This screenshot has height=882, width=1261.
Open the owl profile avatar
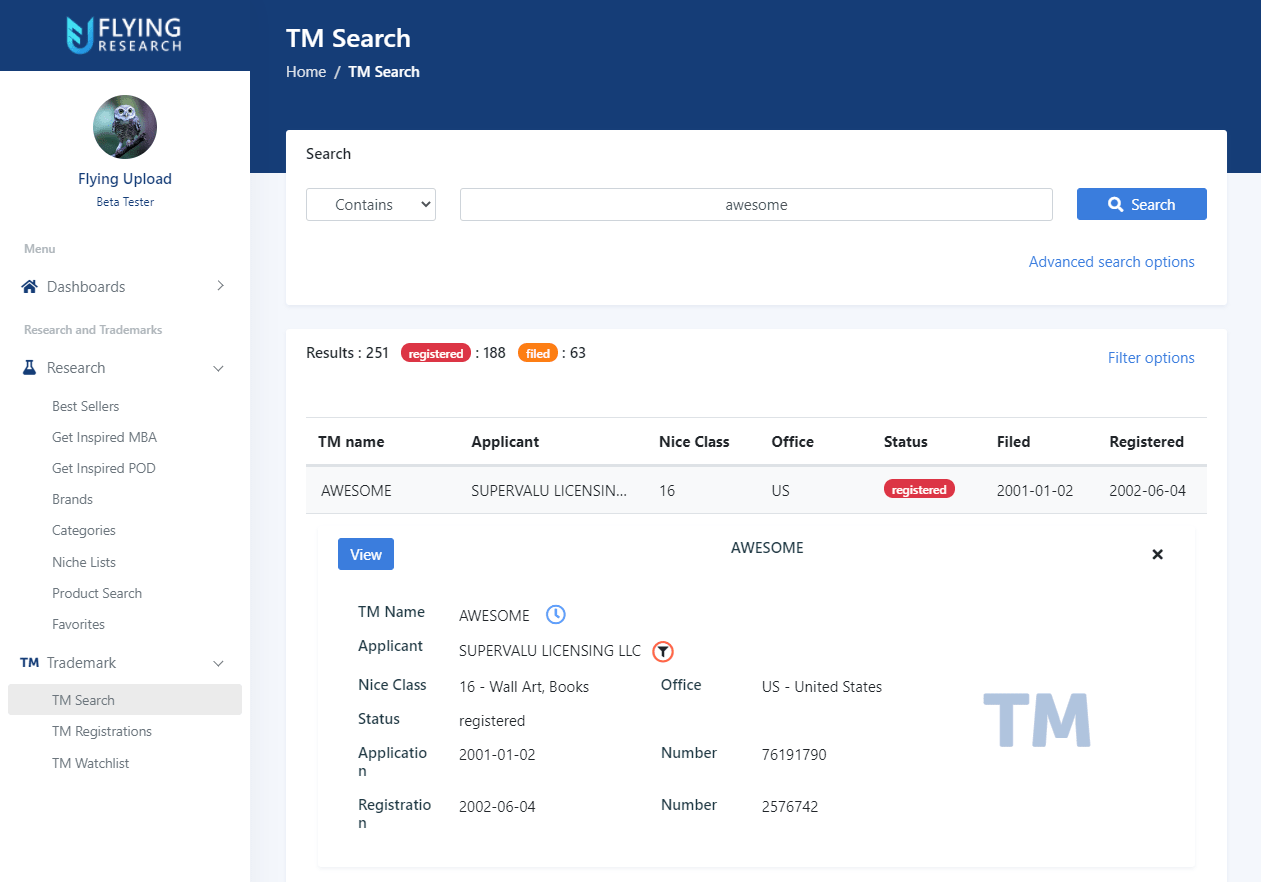[125, 127]
